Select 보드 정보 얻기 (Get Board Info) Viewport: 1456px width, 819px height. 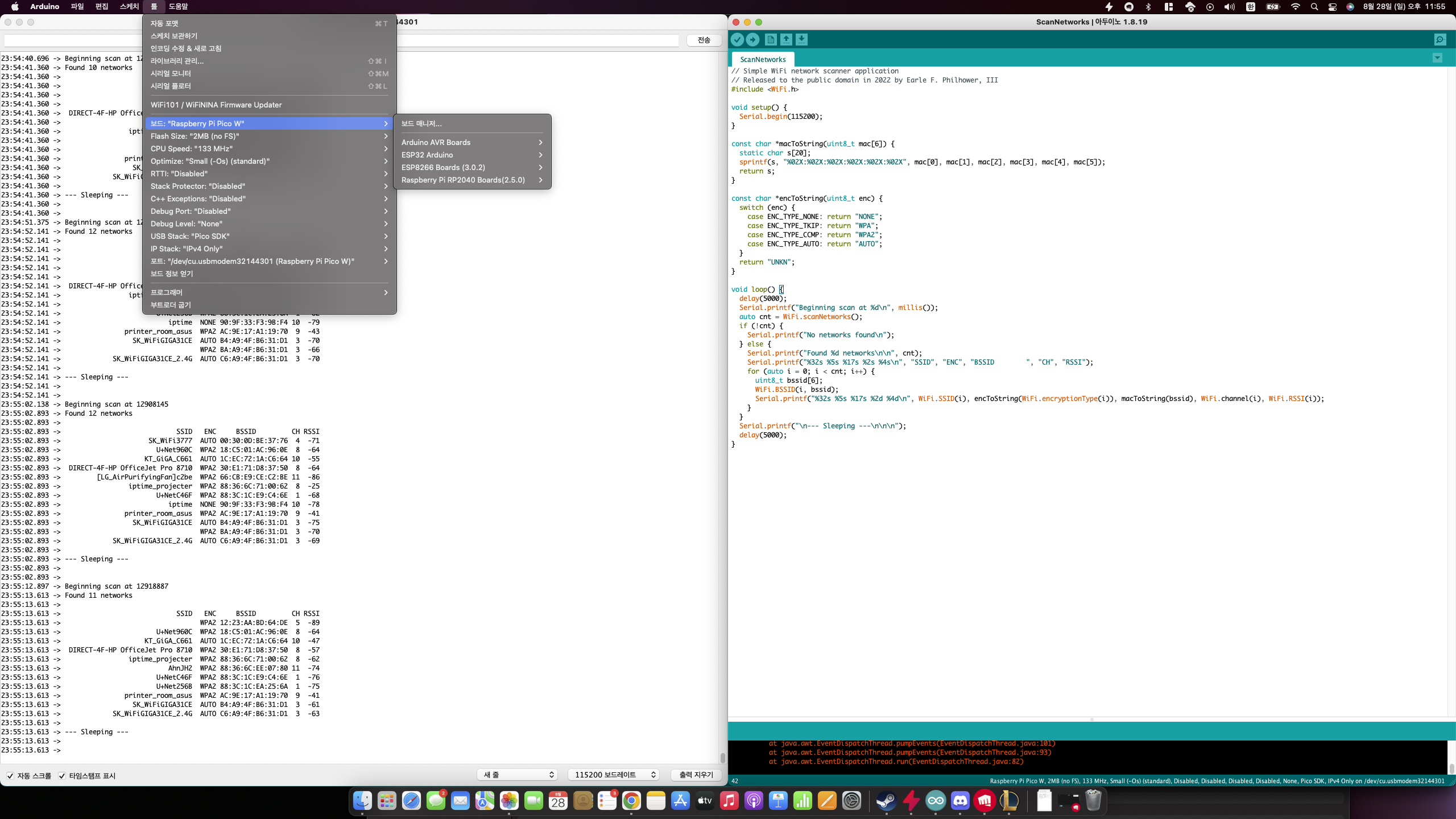(x=269, y=274)
